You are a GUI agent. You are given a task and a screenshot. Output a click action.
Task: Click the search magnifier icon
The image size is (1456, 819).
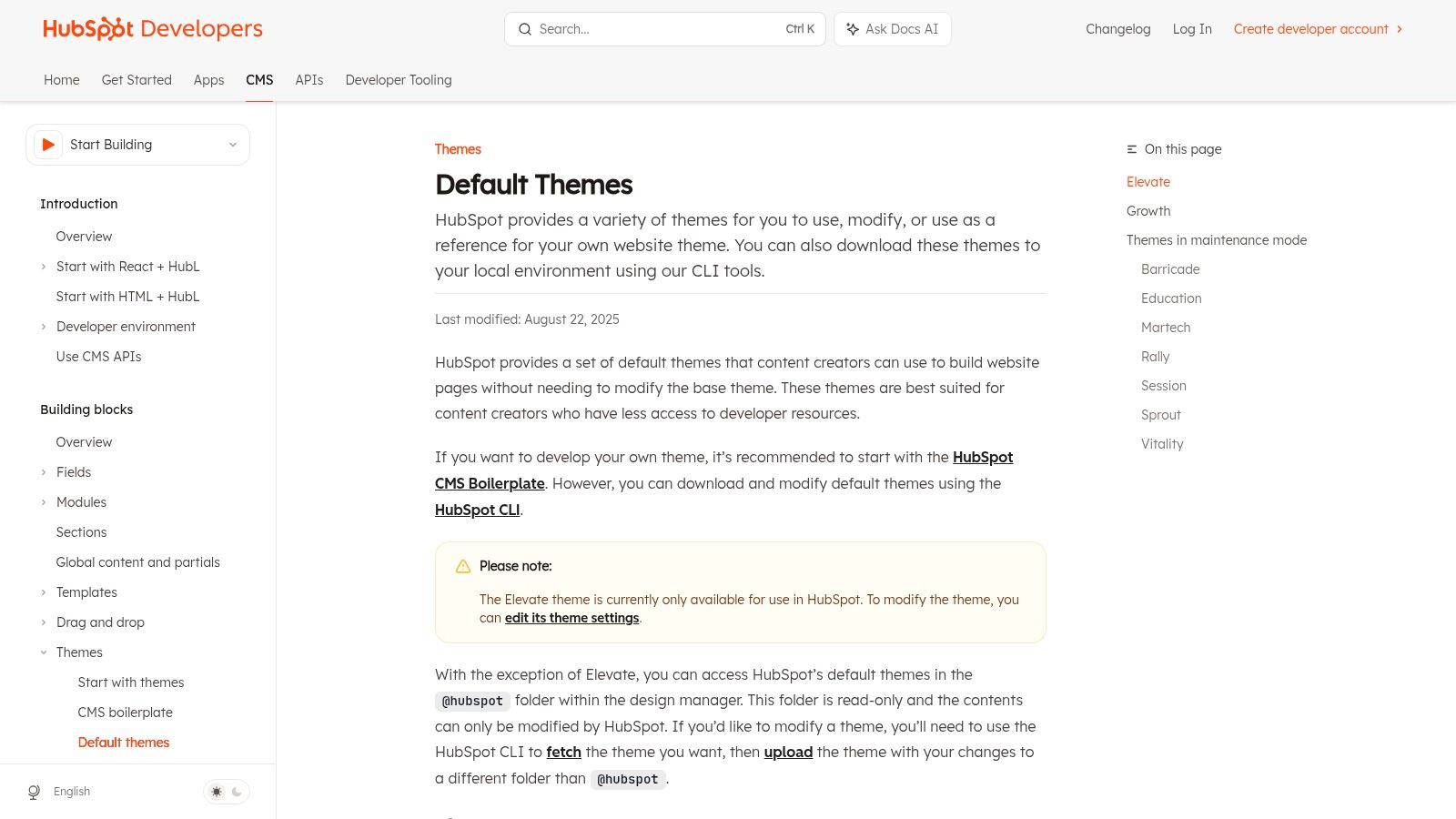(525, 28)
